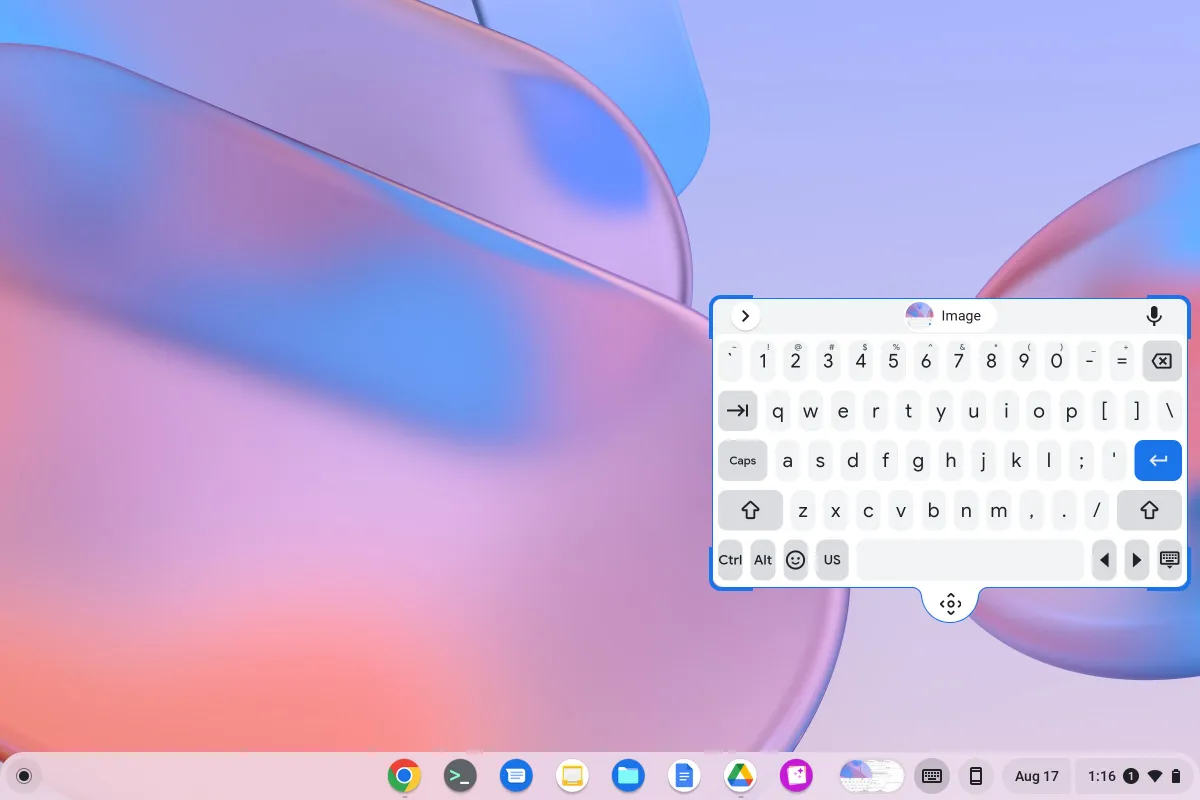
Task: Open the US keyboard layout switcher
Action: coord(832,560)
